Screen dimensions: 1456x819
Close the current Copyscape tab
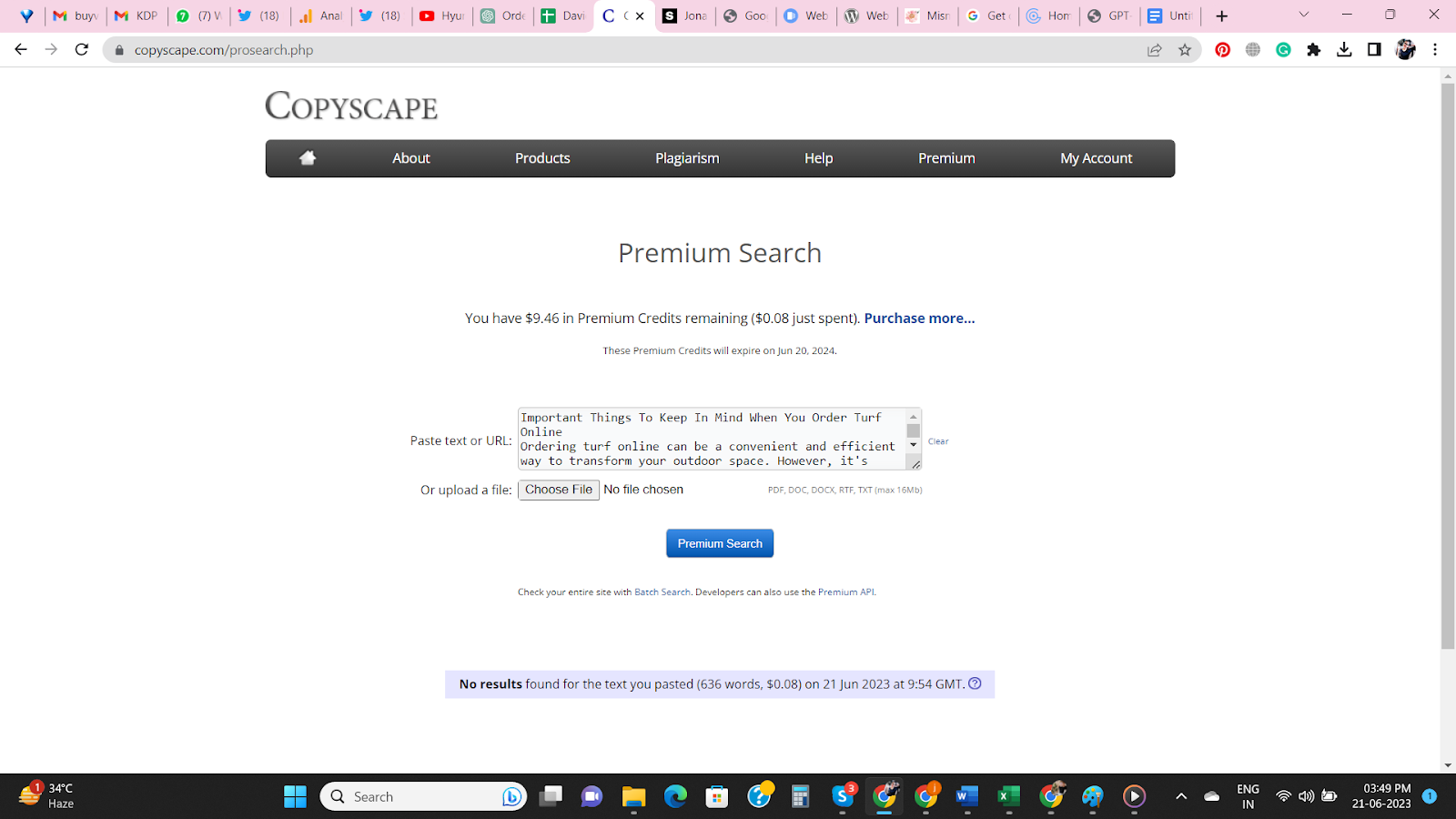(x=640, y=15)
